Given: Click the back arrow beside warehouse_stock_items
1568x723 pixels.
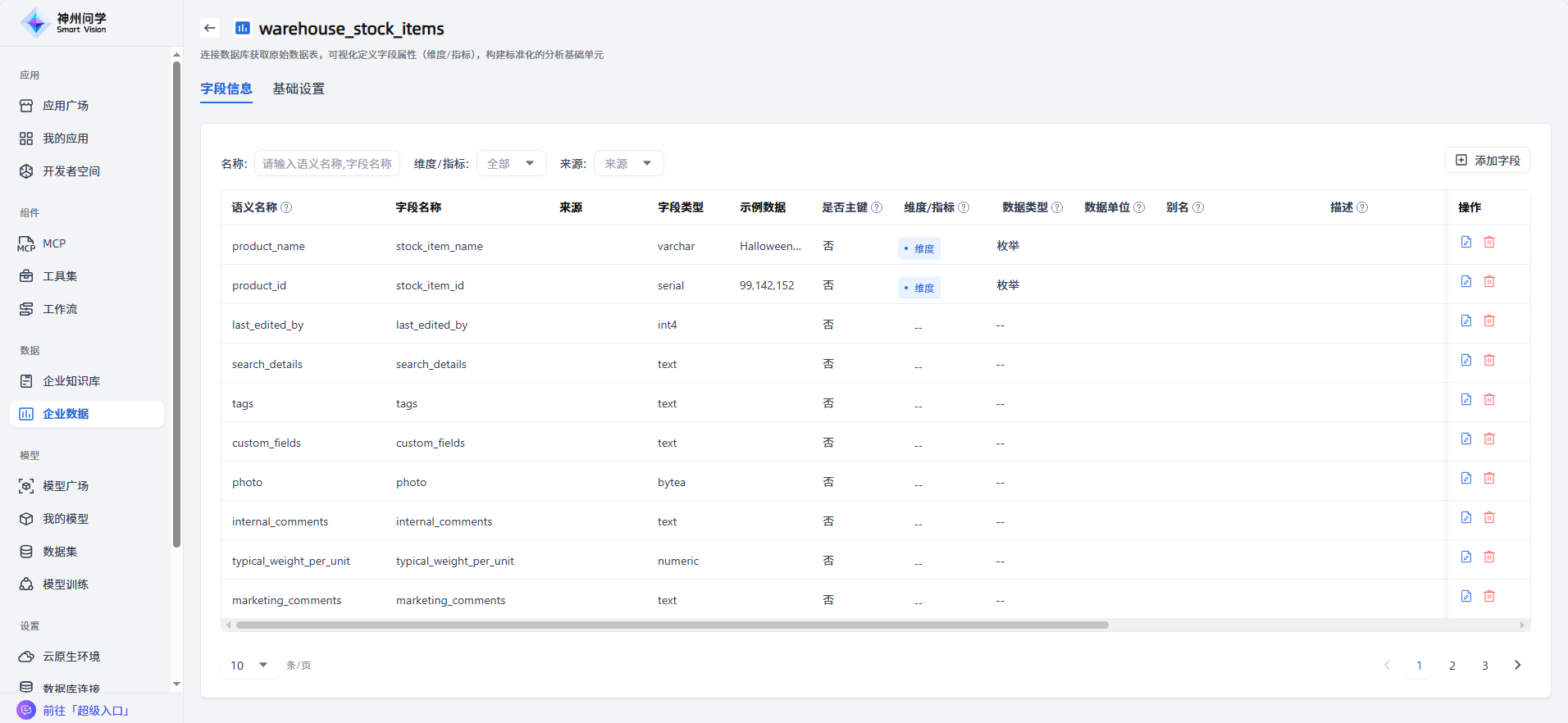Looking at the screenshot, I should 210,28.
